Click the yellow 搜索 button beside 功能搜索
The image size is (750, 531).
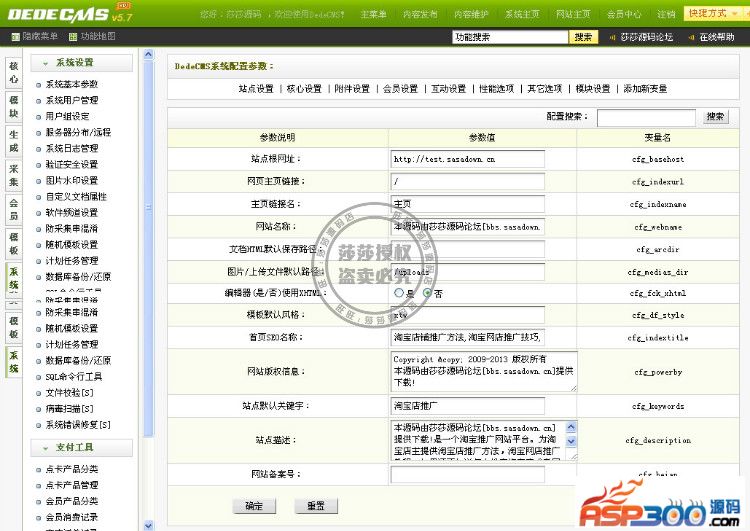pos(583,37)
